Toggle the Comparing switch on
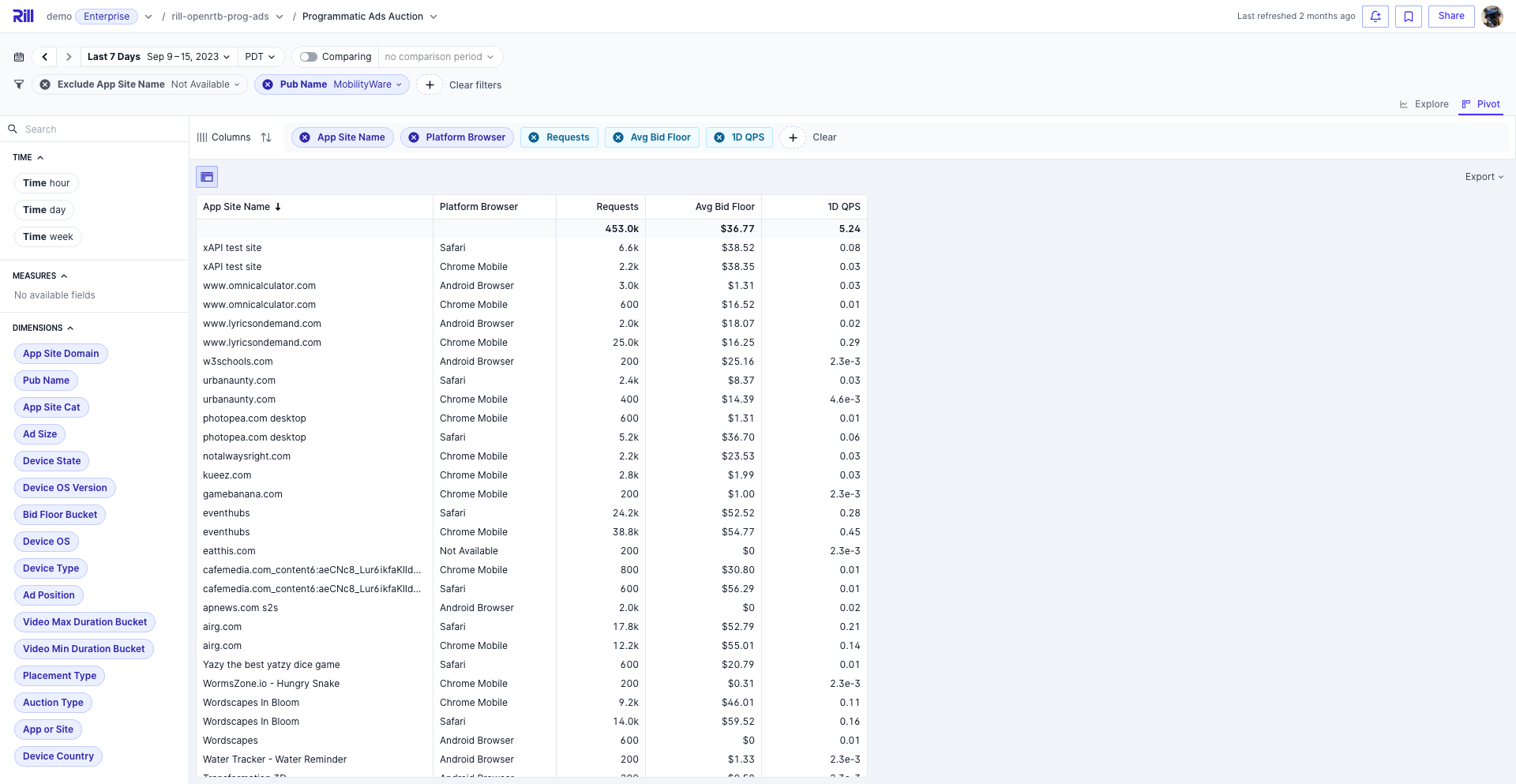The image size is (1516, 784). pyautogui.click(x=309, y=57)
